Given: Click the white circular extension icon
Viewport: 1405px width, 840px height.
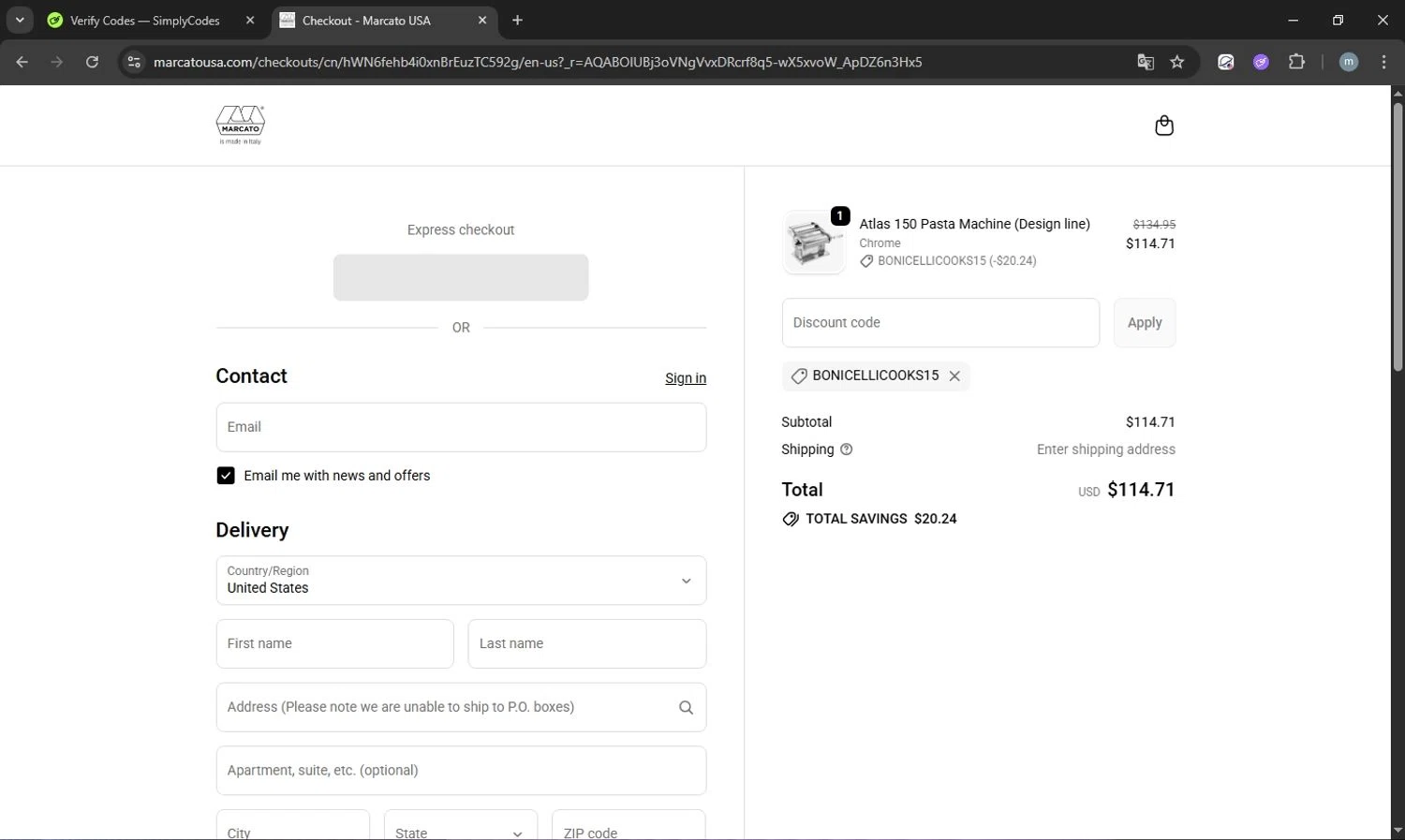Looking at the screenshot, I should pyautogui.click(x=1225, y=62).
